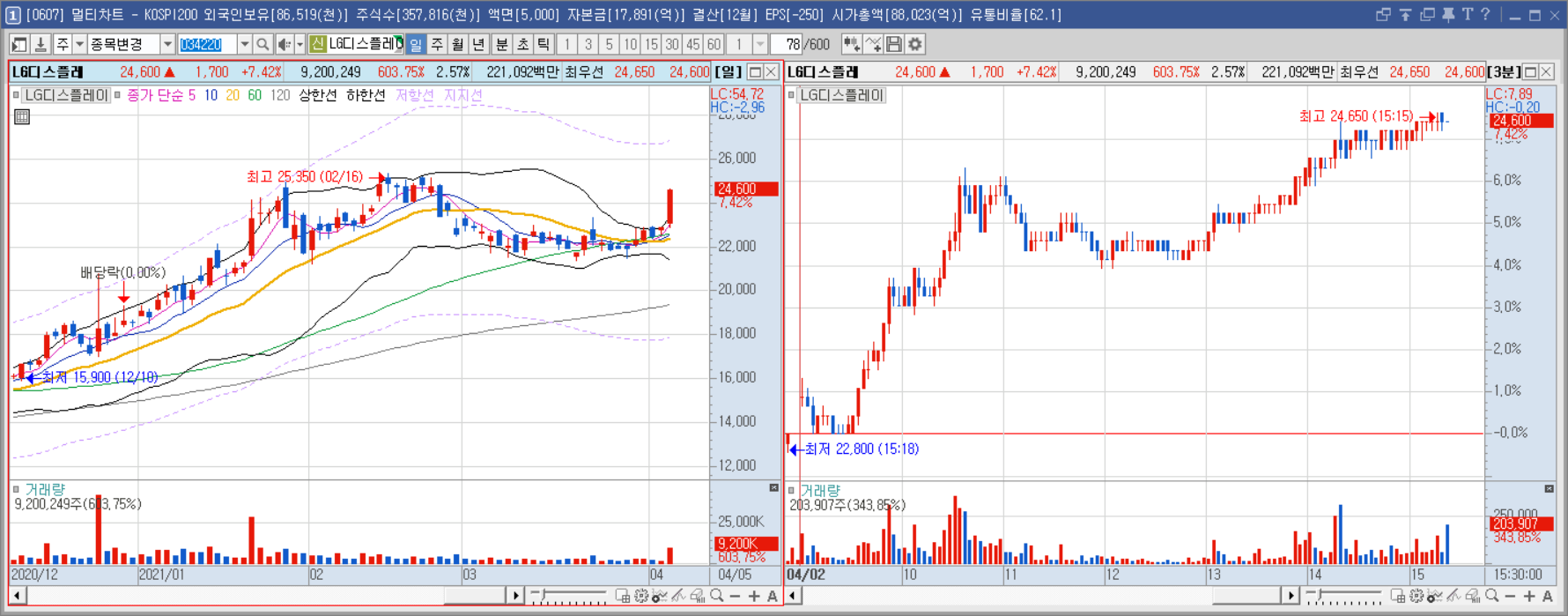Screen dimensions: 1568x616
Task: Open chart settings gear icon in top toolbar
Action: tap(915, 44)
